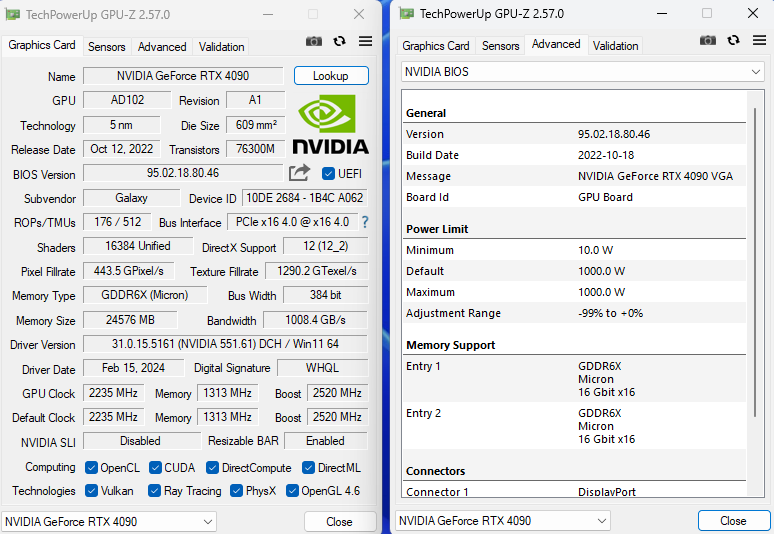Image resolution: width=774 pixels, height=534 pixels.
Task: Click the Memory Size field 24576 MB
Action: pyautogui.click(x=130, y=320)
